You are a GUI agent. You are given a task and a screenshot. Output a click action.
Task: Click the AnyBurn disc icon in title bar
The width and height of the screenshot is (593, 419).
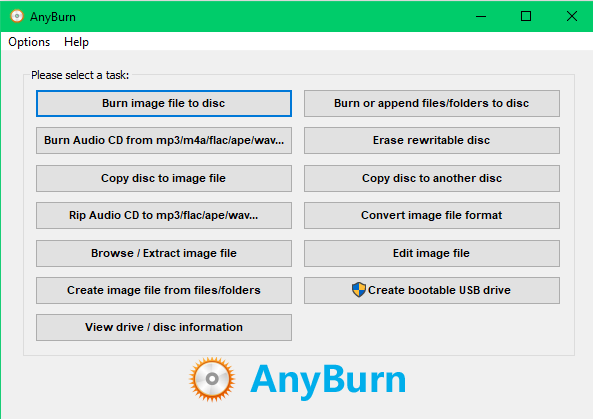pyautogui.click(x=17, y=16)
